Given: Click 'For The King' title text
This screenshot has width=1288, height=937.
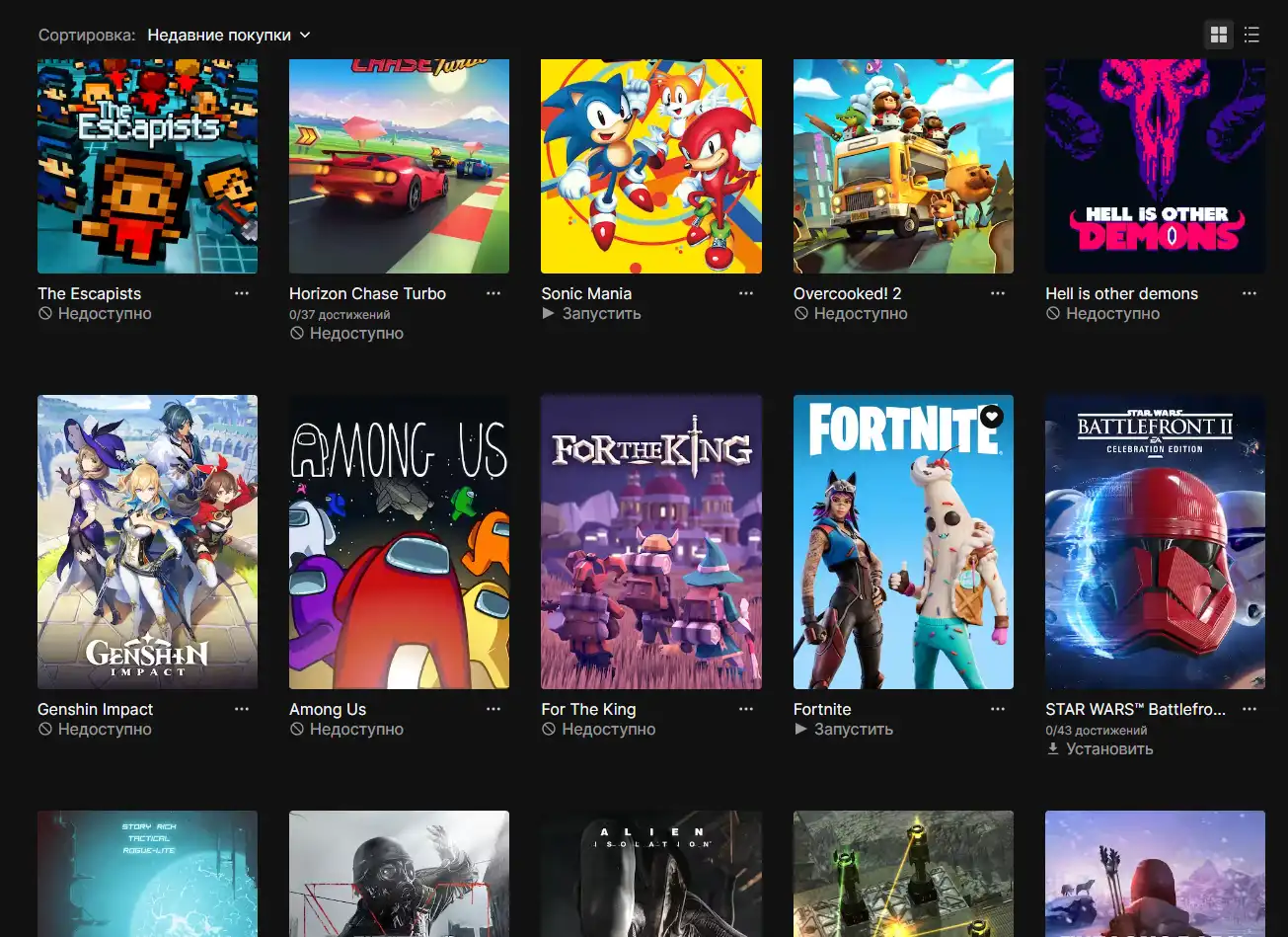Looking at the screenshot, I should pyautogui.click(x=588, y=709).
